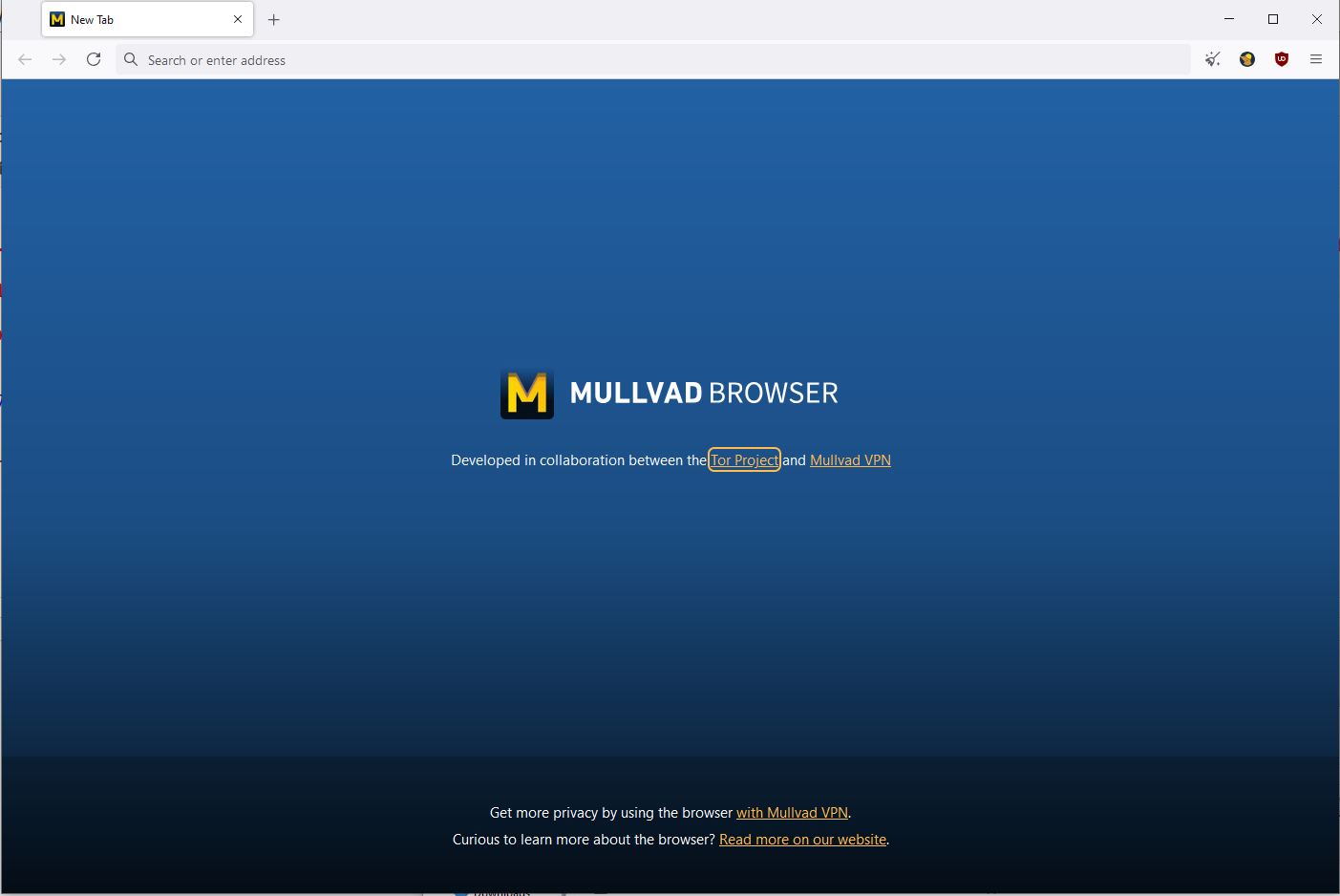
Task: Click the New Identity broom icon
Action: 1213,59
